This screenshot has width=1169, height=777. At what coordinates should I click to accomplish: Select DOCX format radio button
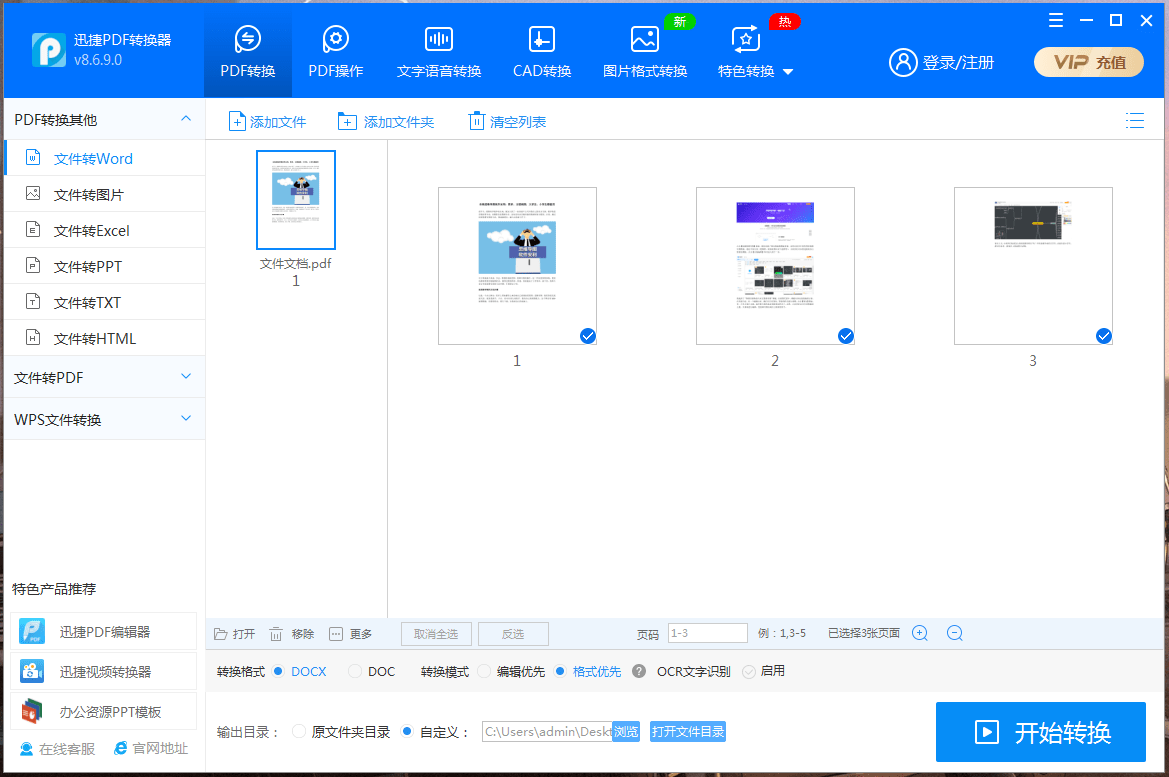(x=278, y=671)
